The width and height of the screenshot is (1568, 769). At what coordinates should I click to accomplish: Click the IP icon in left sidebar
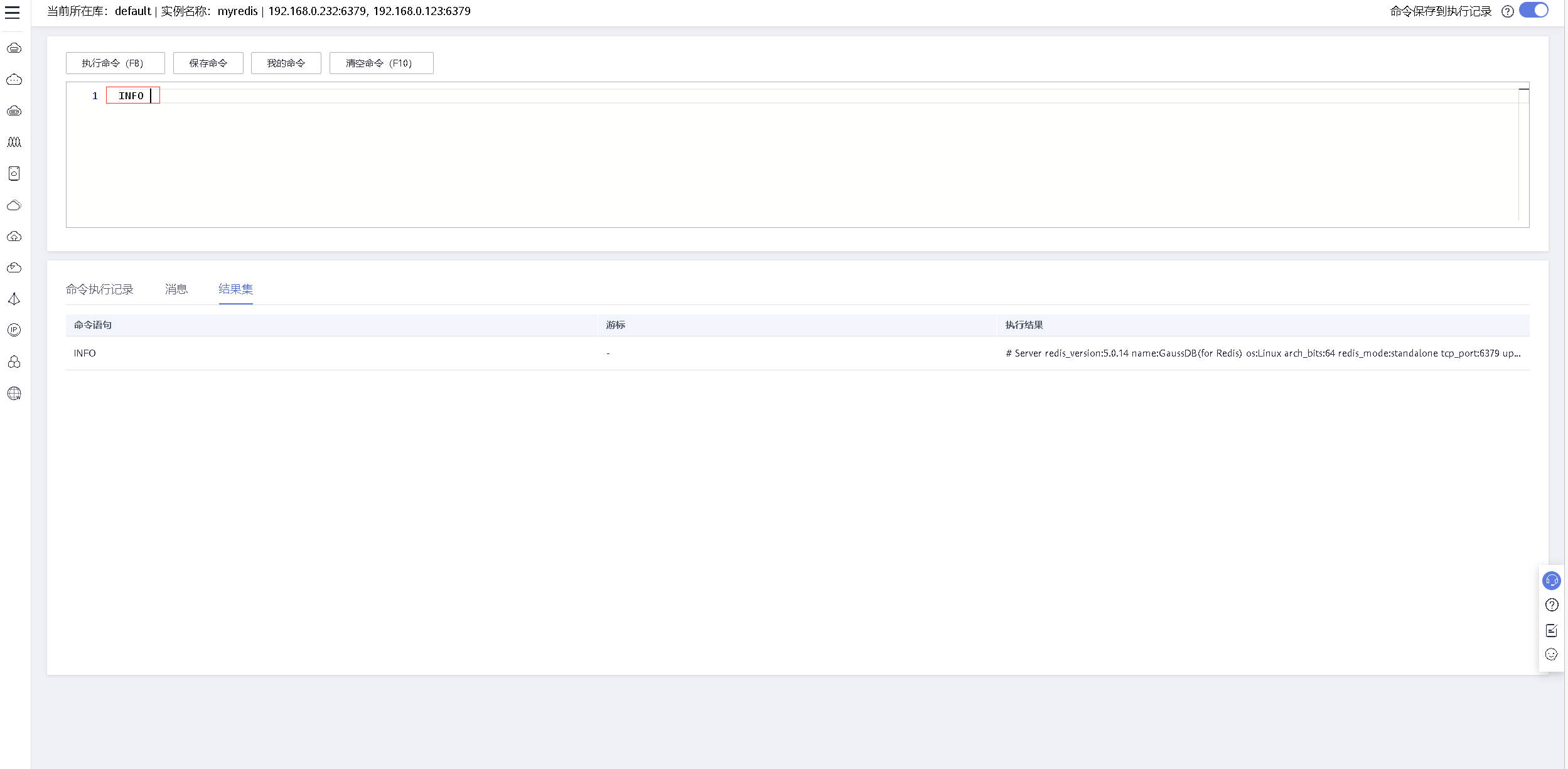pyautogui.click(x=14, y=330)
